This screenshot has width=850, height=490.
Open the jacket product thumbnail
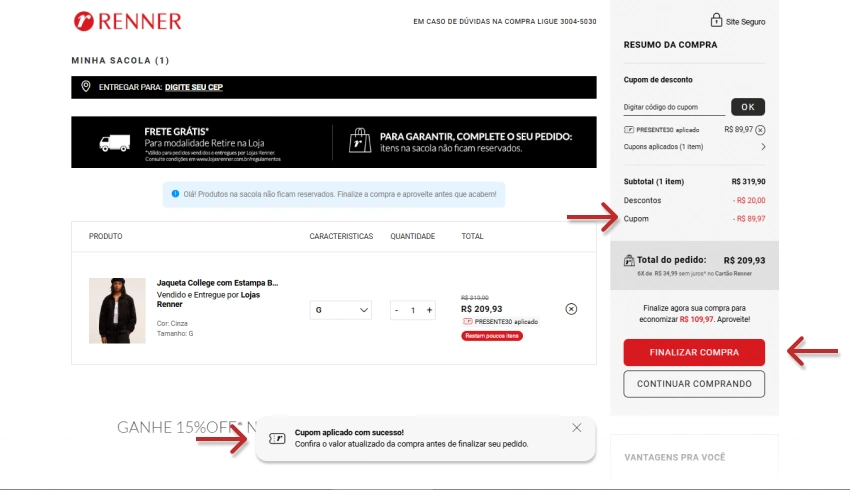pos(117,311)
